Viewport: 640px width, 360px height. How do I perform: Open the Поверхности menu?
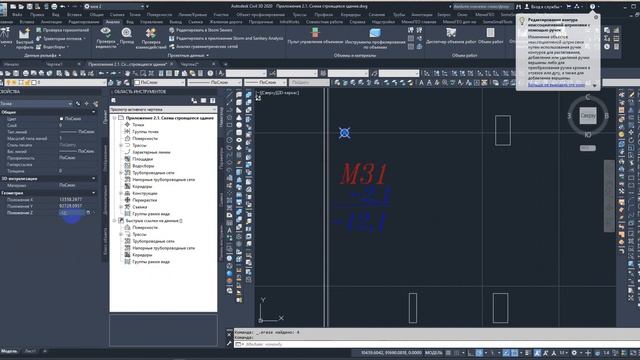click(x=160, y=14)
